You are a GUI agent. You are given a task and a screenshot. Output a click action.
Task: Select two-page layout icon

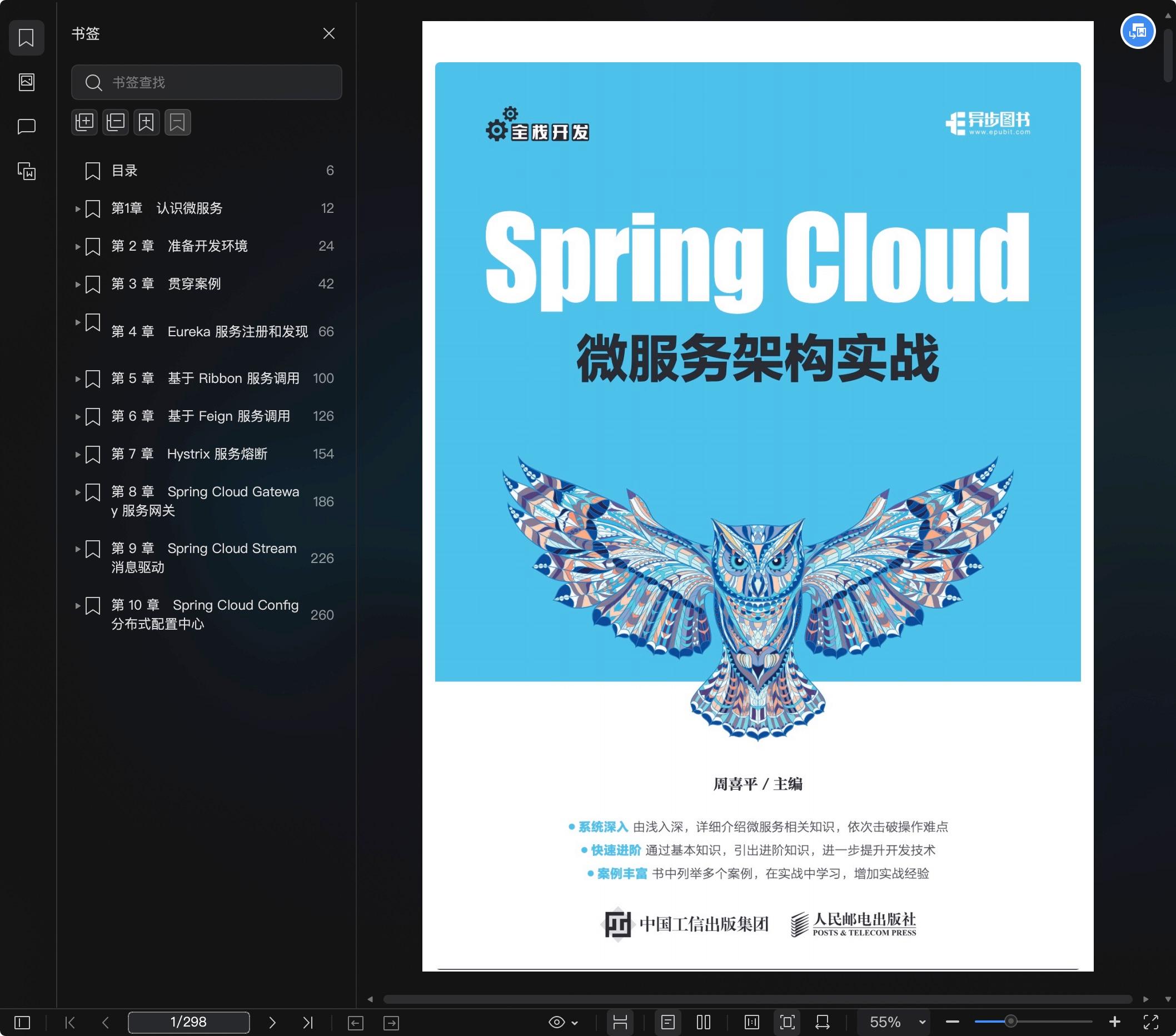coord(703,1022)
